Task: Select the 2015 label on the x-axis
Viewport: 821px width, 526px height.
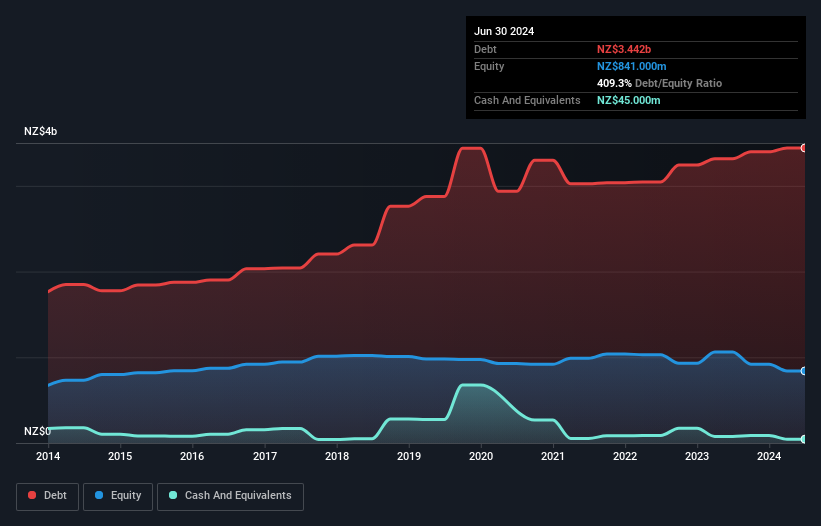Action: [x=120, y=456]
